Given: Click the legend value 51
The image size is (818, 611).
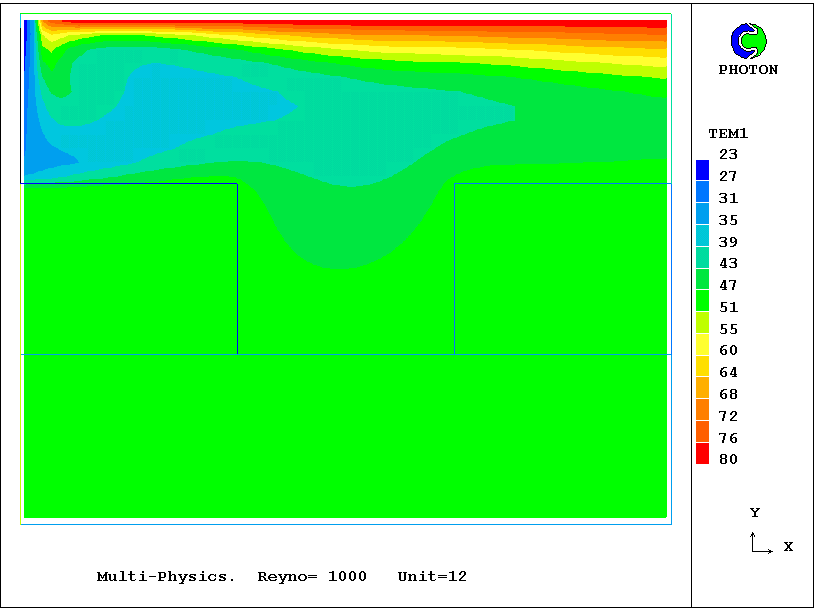Looking at the screenshot, I should tap(728, 307).
